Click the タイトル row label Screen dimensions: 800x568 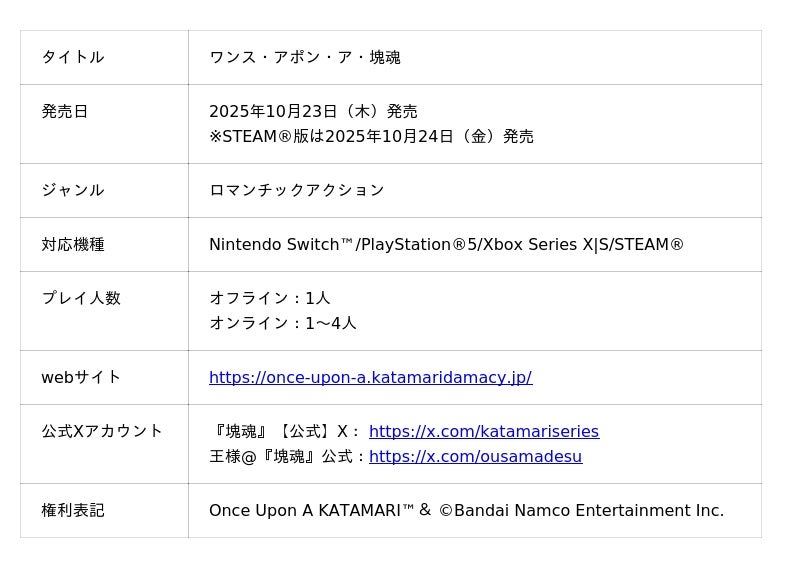(72, 57)
